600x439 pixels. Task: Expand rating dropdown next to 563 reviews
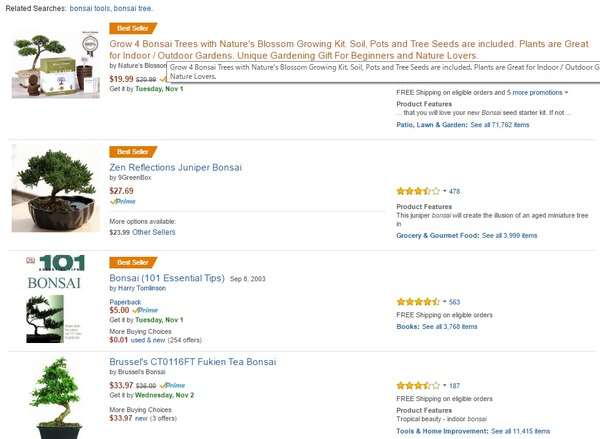tap(445, 302)
